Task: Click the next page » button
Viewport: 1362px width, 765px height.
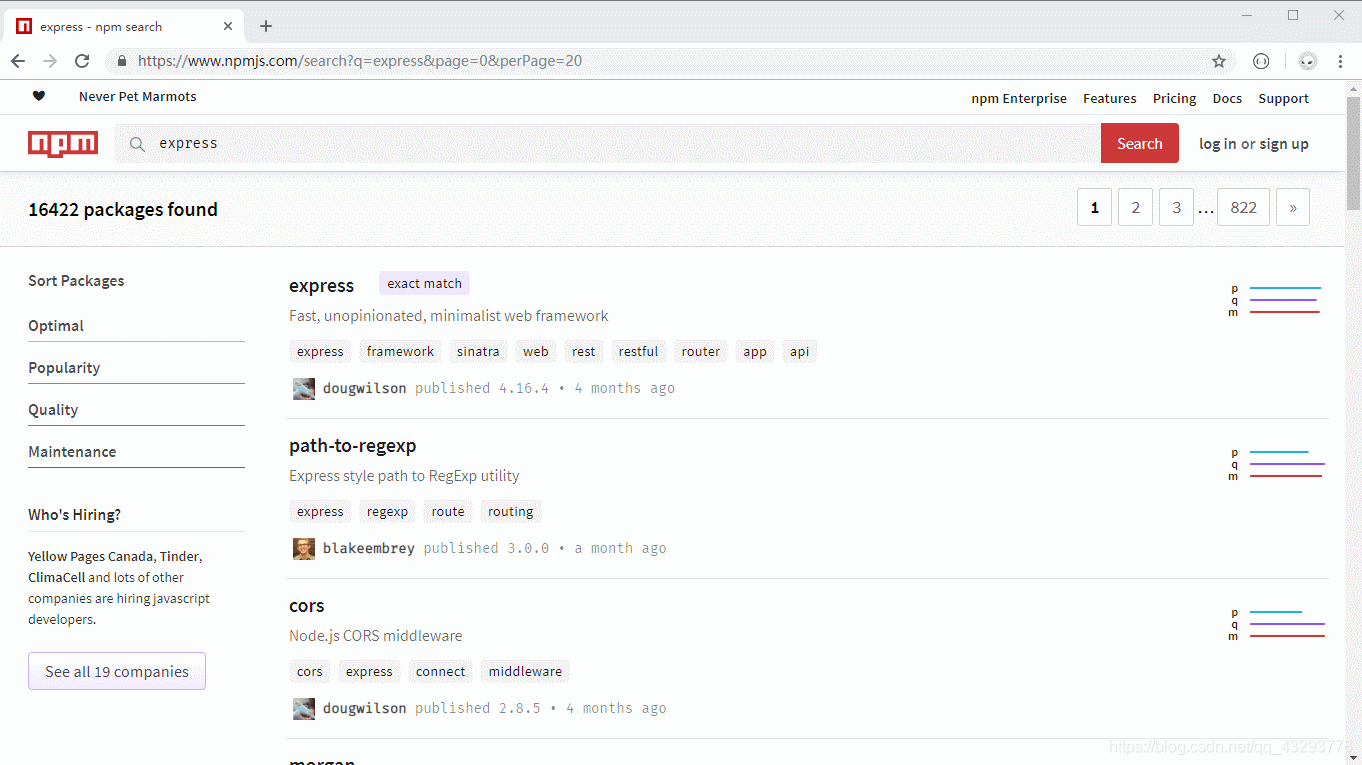Action: click(x=1293, y=207)
